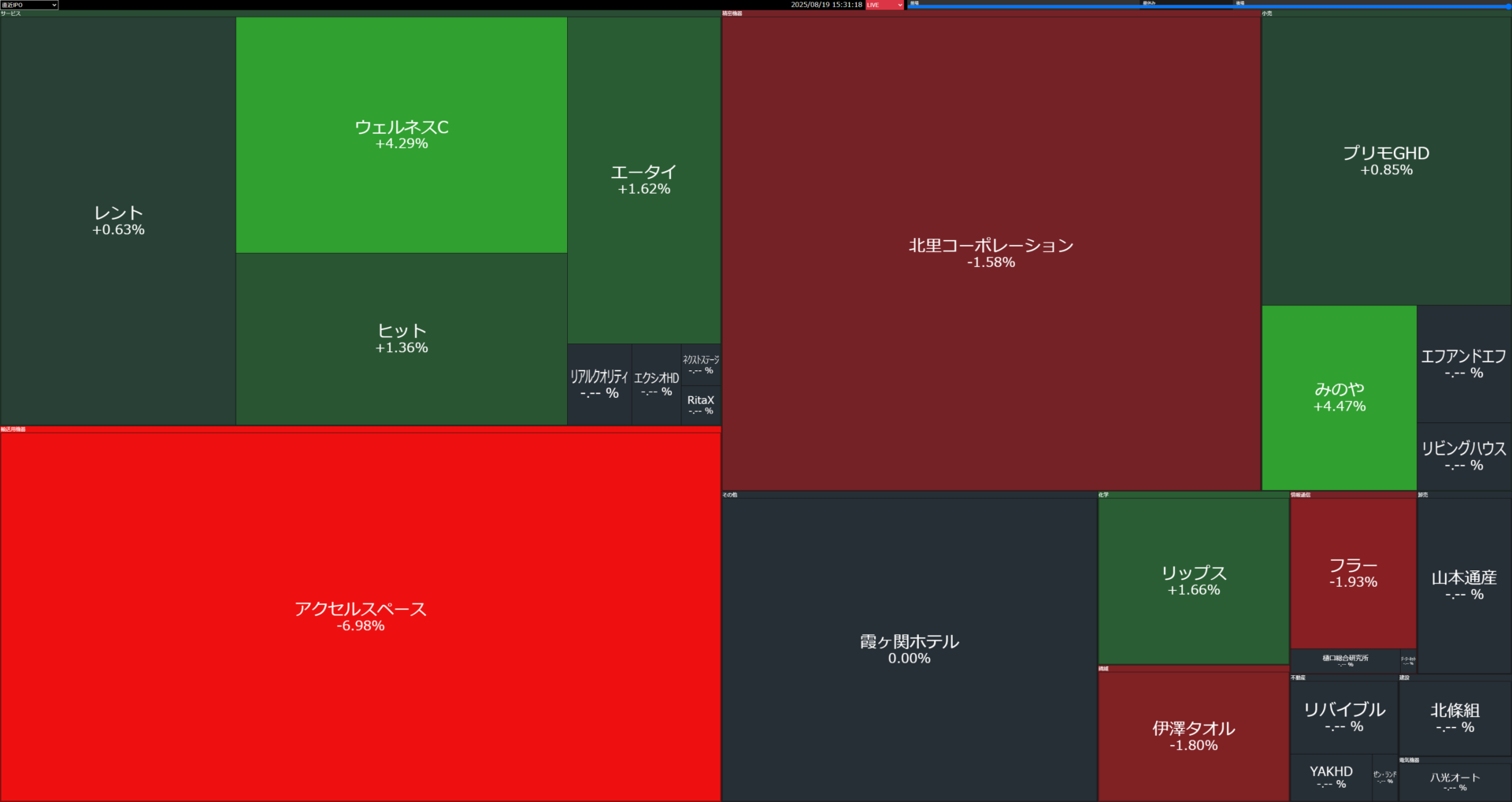Image resolution: width=1512 pixels, height=802 pixels.
Task: Click the ゼン・ランド tile
Action: [x=1385, y=778]
